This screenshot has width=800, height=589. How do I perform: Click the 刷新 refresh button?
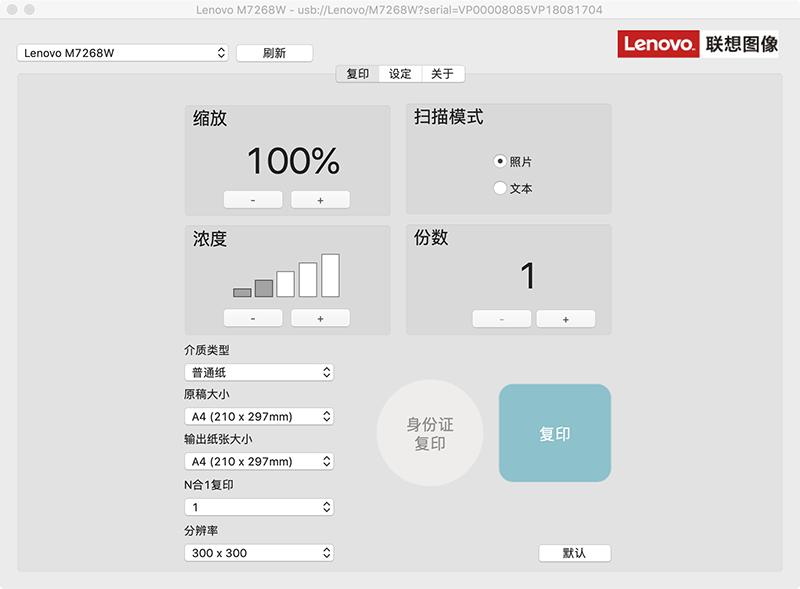tap(274, 53)
